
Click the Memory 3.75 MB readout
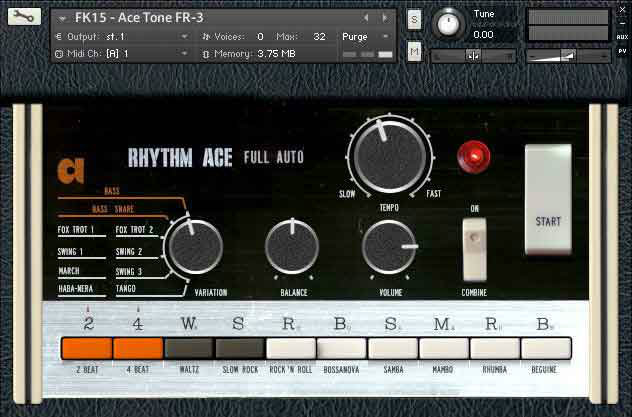(x=276, y=54)
